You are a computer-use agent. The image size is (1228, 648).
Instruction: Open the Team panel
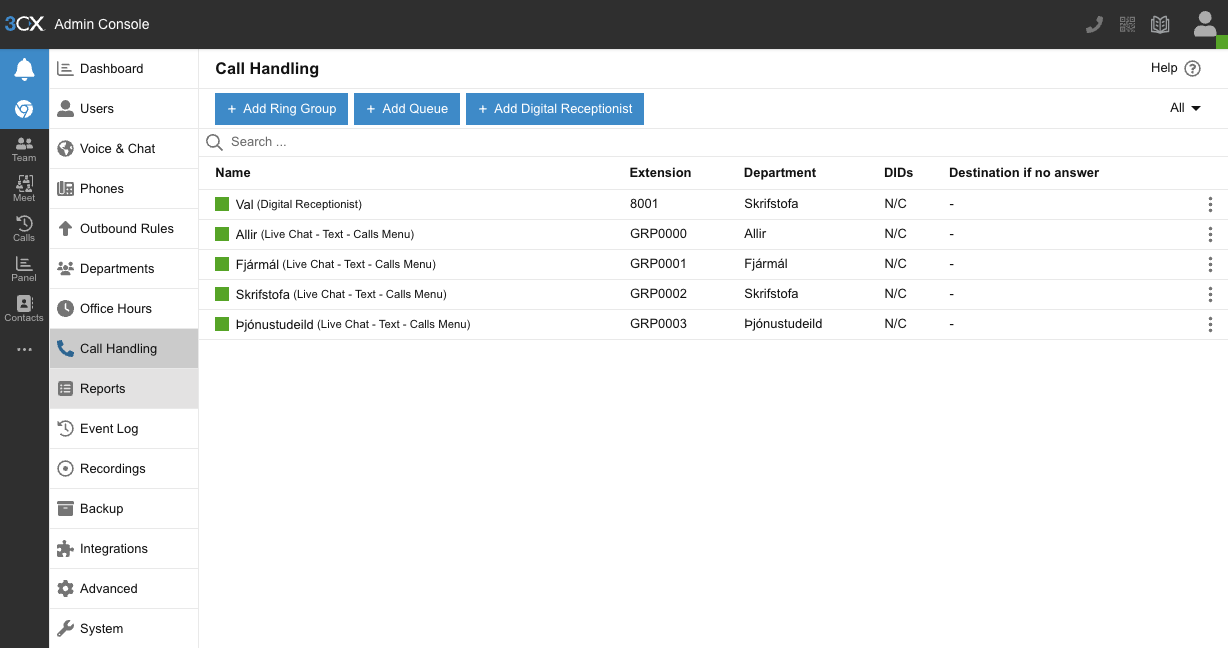[x=24, y=149]
